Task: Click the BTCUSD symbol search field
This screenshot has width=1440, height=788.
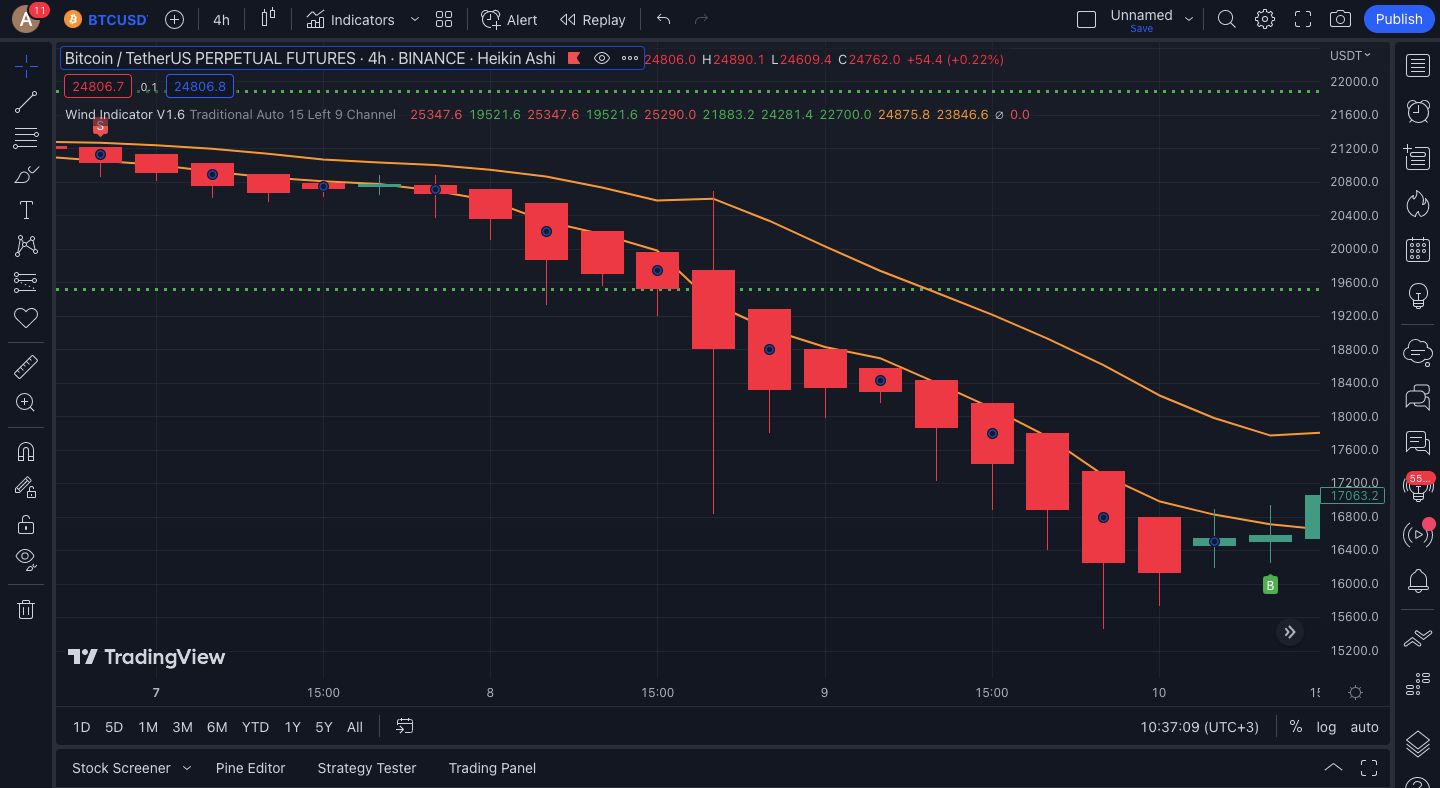Action: 117,19
